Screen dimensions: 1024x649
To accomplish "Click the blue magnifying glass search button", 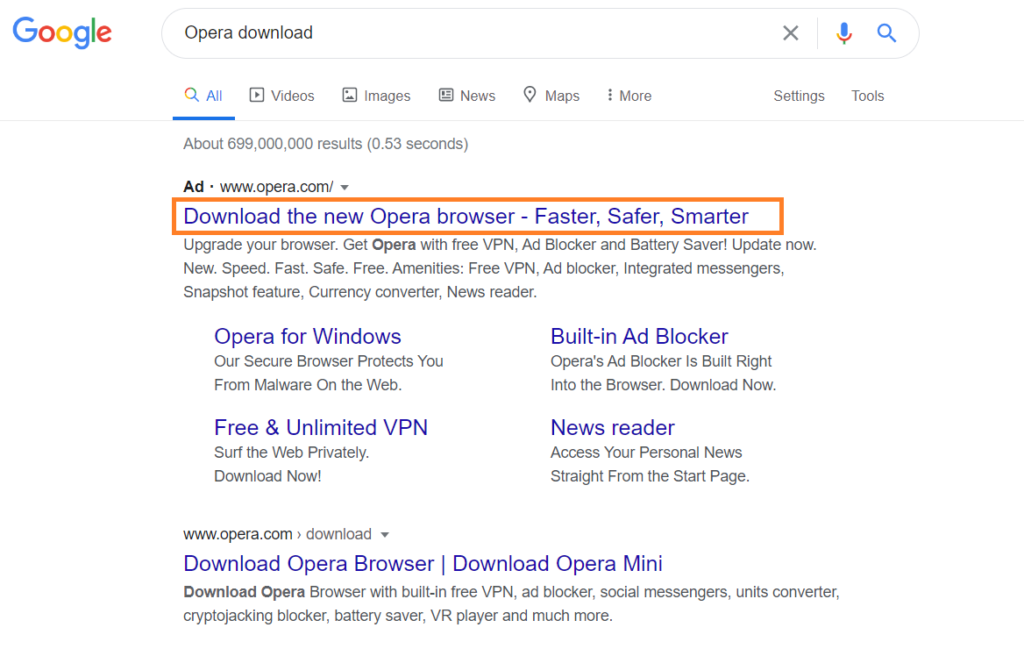I will click(x=886, y=33).
